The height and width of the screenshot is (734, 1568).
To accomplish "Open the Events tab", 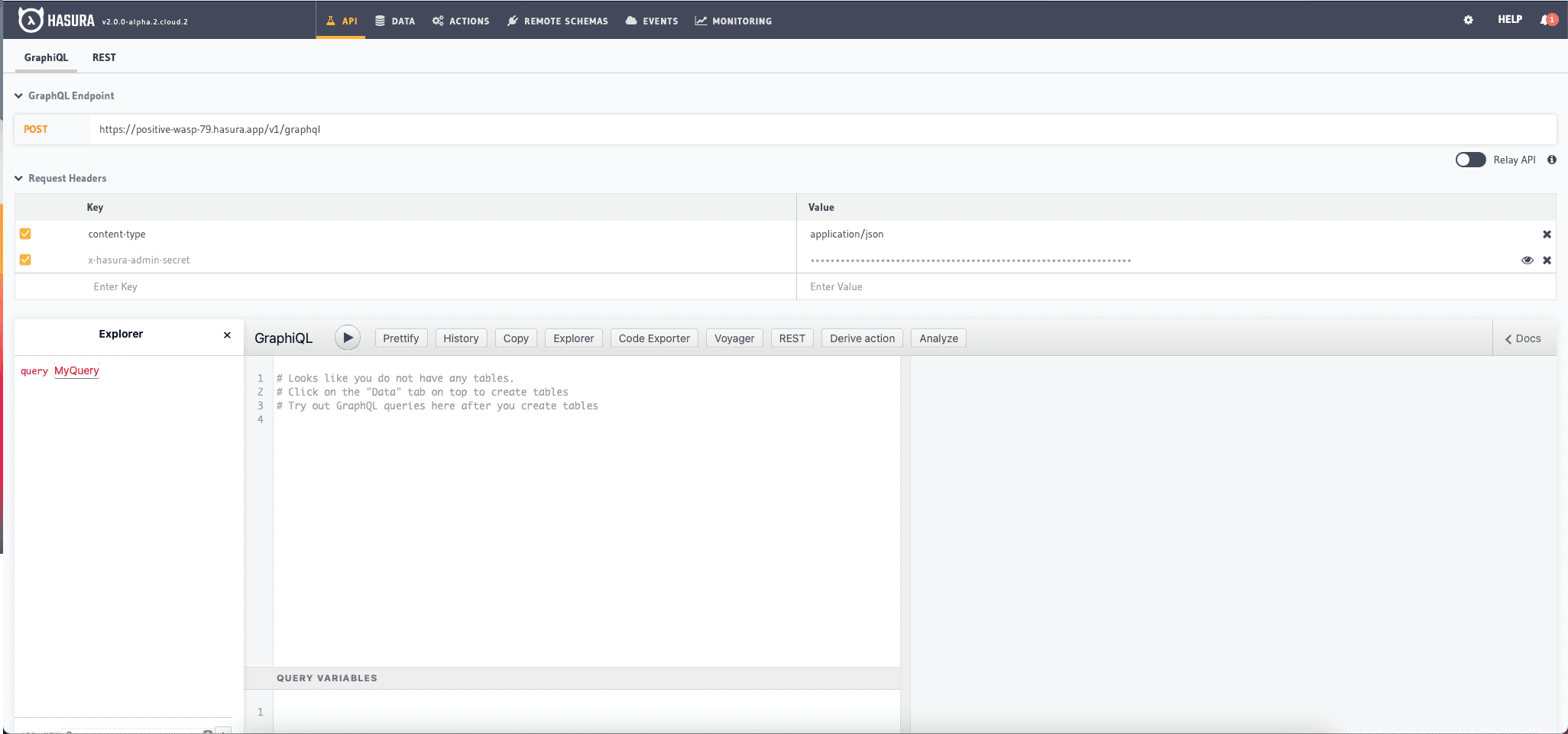I will tap(652, 21).
